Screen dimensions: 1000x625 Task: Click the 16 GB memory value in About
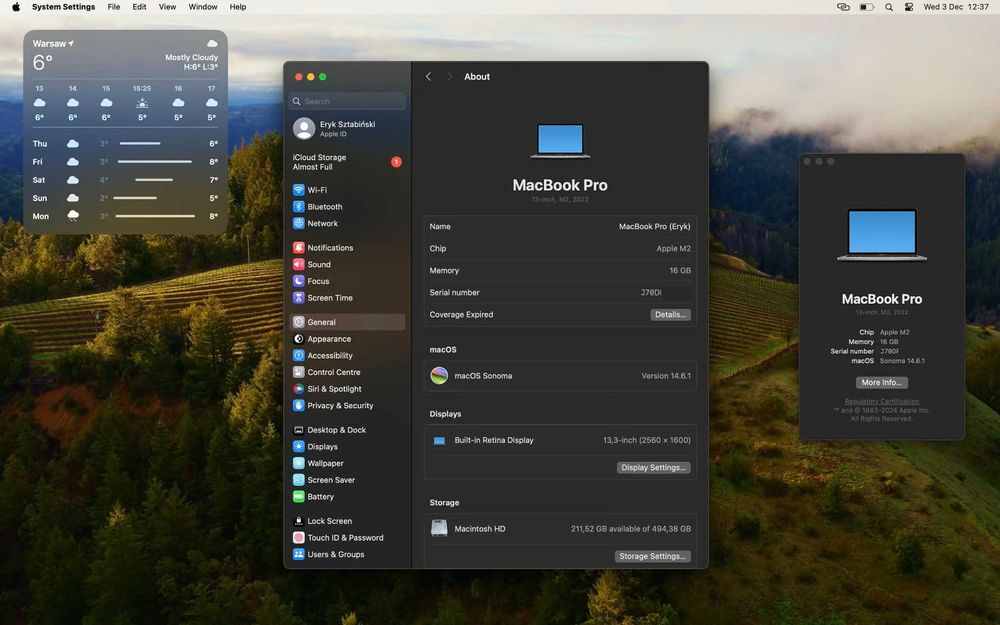[x=680, y=270]
